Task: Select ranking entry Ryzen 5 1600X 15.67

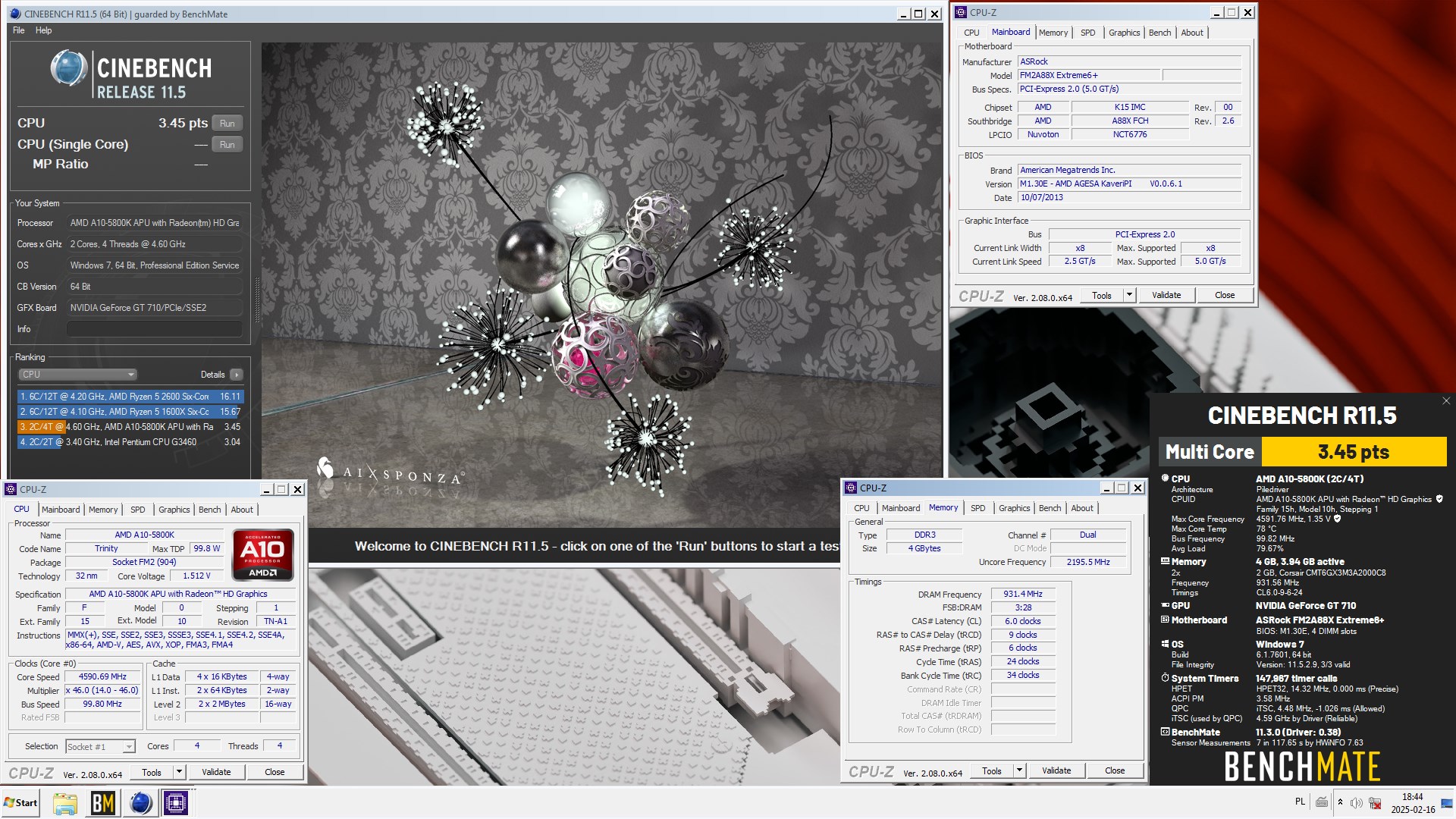Action: point(130,411)
